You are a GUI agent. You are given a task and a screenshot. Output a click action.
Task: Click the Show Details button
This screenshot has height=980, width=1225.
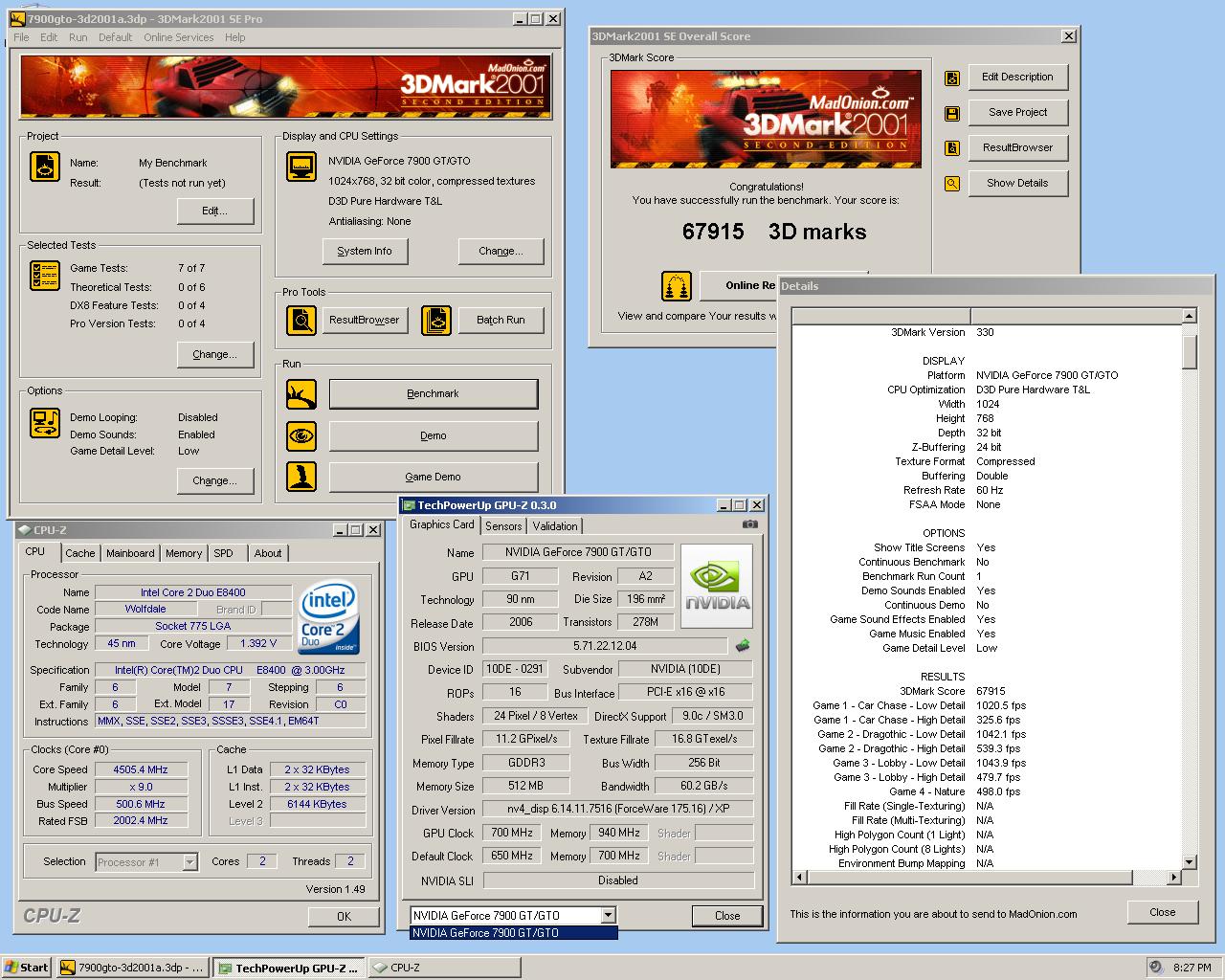(1018, 183)
